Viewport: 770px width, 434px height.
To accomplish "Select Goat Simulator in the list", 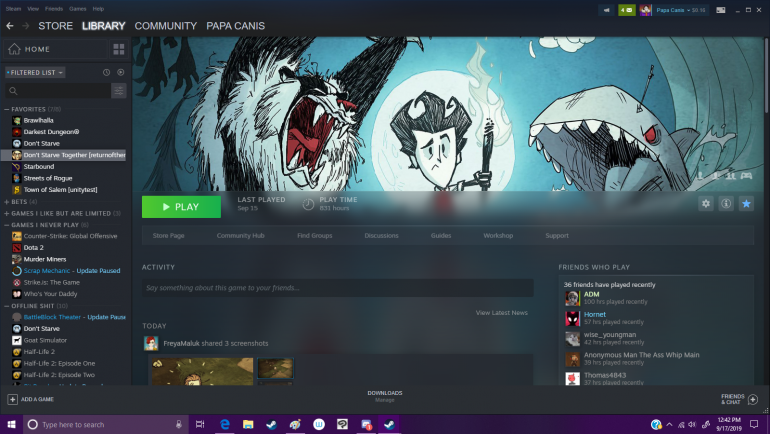I will (45, 340).
